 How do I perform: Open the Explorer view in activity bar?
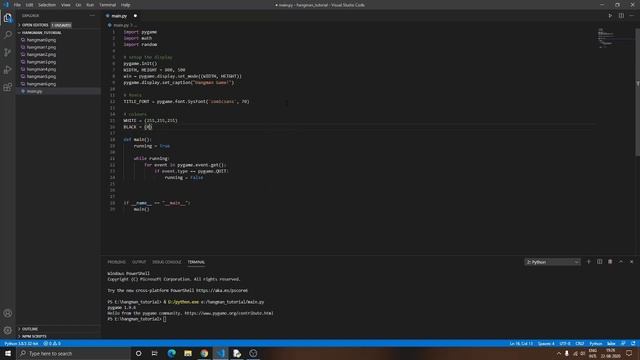(x=7, y=18)
